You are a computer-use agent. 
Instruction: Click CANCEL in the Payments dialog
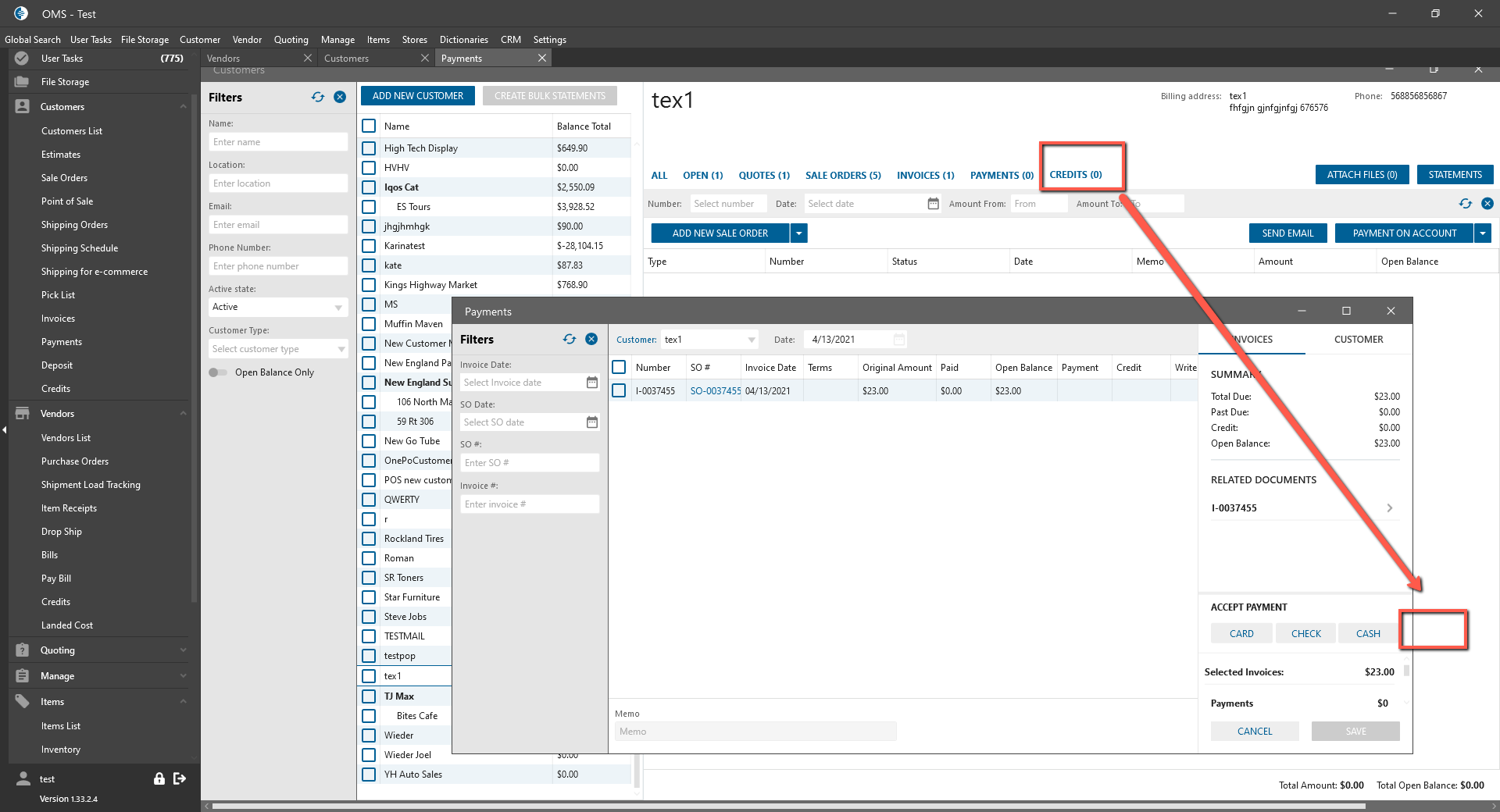(1255, 732)
